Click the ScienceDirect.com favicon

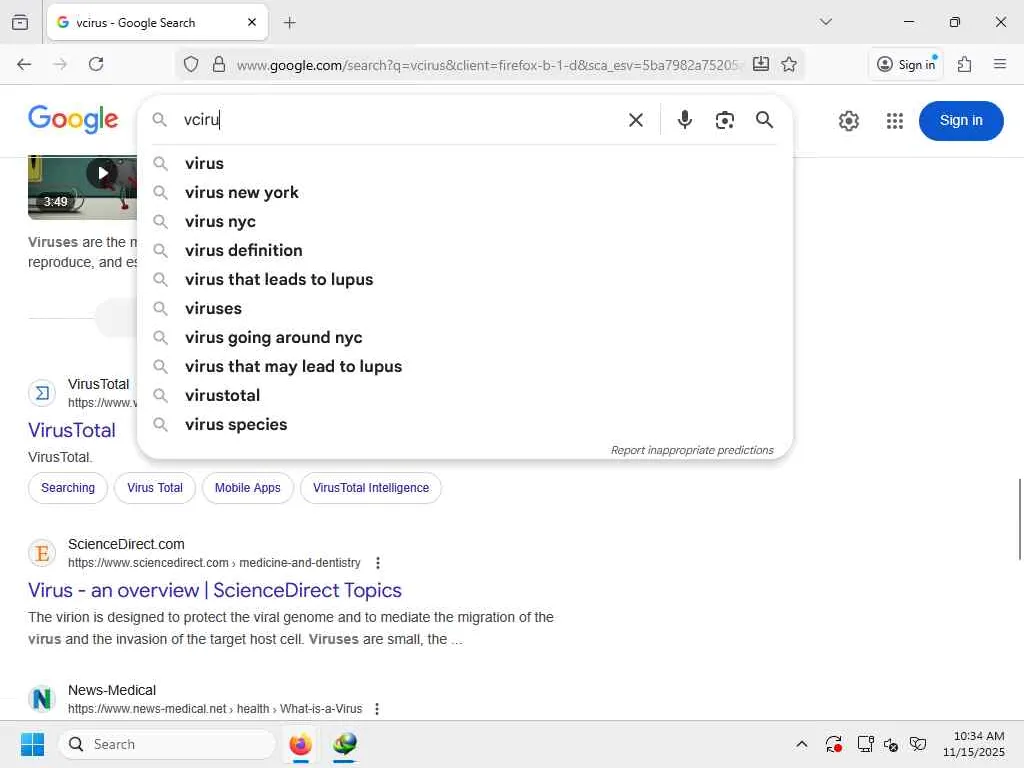pyautogui.click(x=42, y=553)
